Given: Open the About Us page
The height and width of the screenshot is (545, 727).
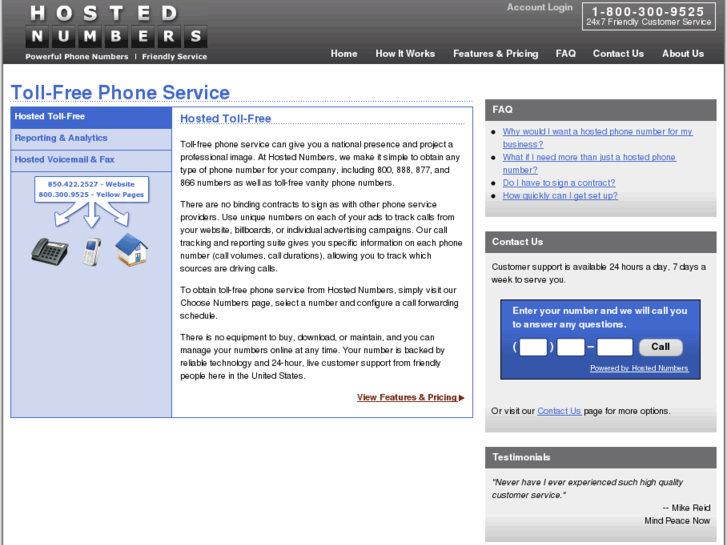Looking at the screenshot, I should coord(683,54).
